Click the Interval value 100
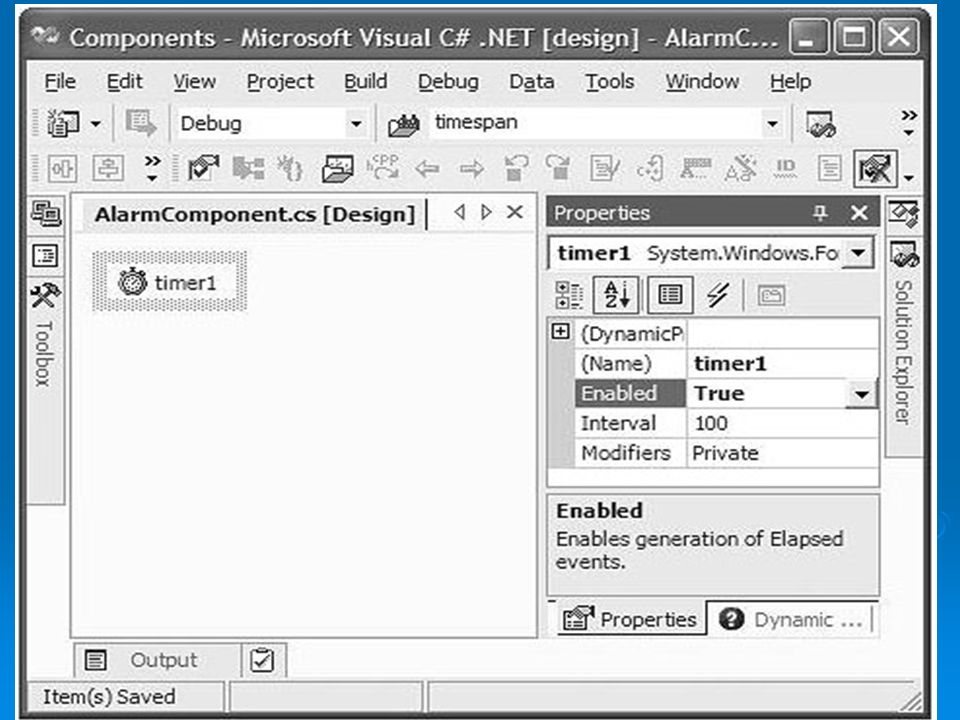Image resolution: width=960 pixels, height=720 pixels. 783,423
